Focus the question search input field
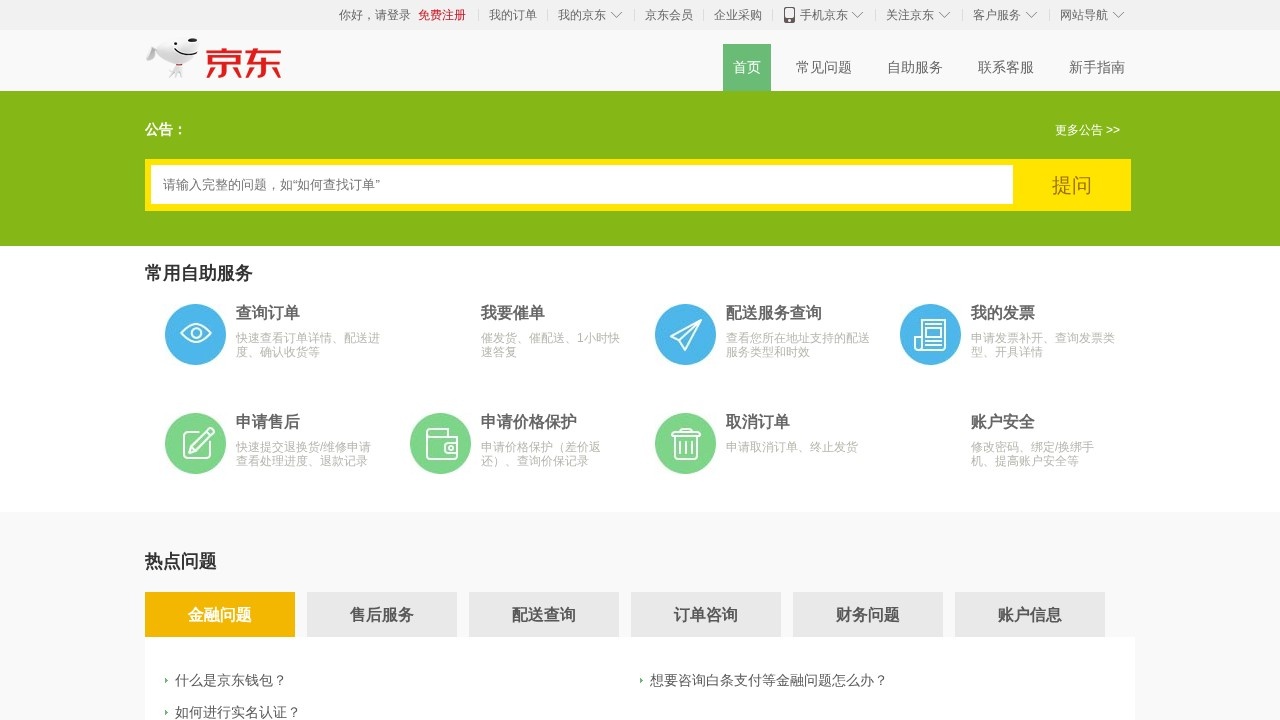This screenshot has width=1280, height=720. click(x=582, y=185)
